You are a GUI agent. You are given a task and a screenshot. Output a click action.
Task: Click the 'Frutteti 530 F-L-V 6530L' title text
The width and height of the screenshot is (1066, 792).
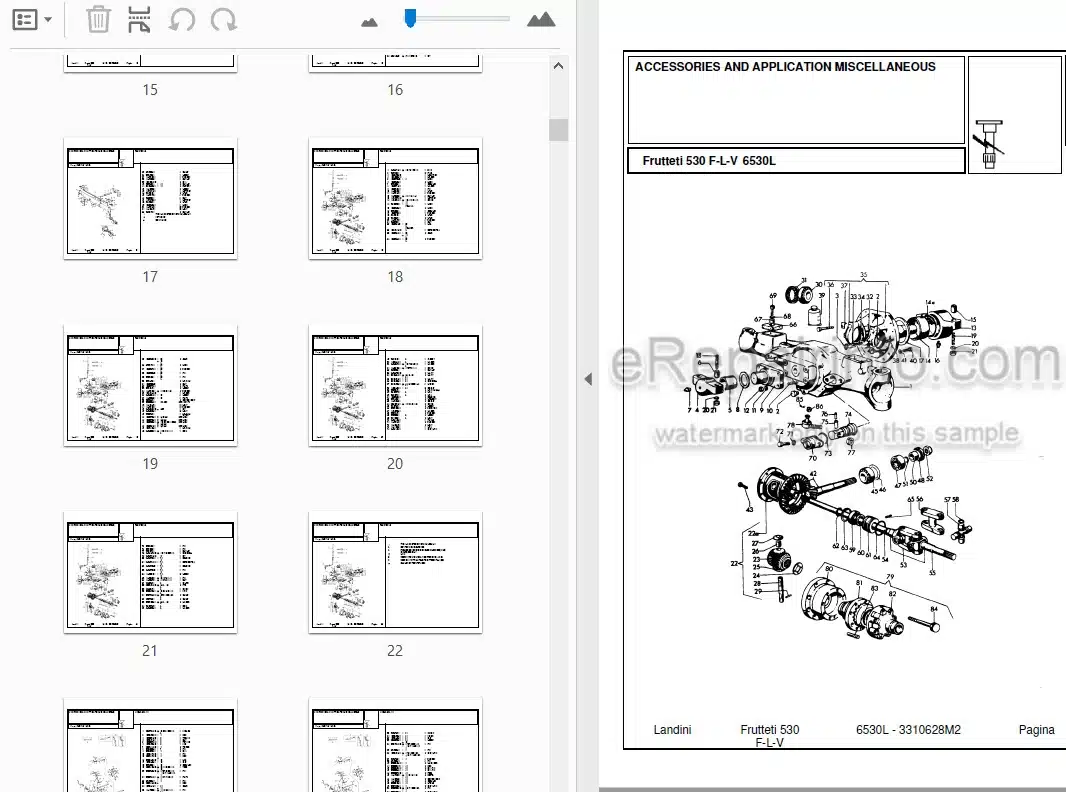(x=709, y=160)
